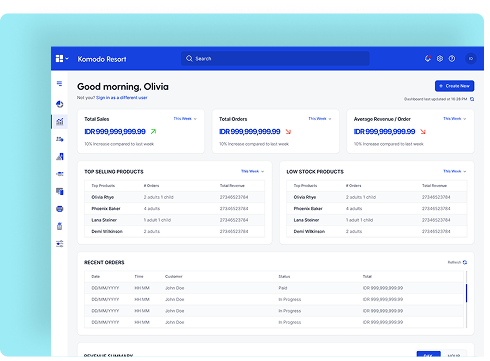Viewport: 490px width, 361px height.
Task: Click the Status column header in Recent Orders
Action: click(x=284, y=276)
